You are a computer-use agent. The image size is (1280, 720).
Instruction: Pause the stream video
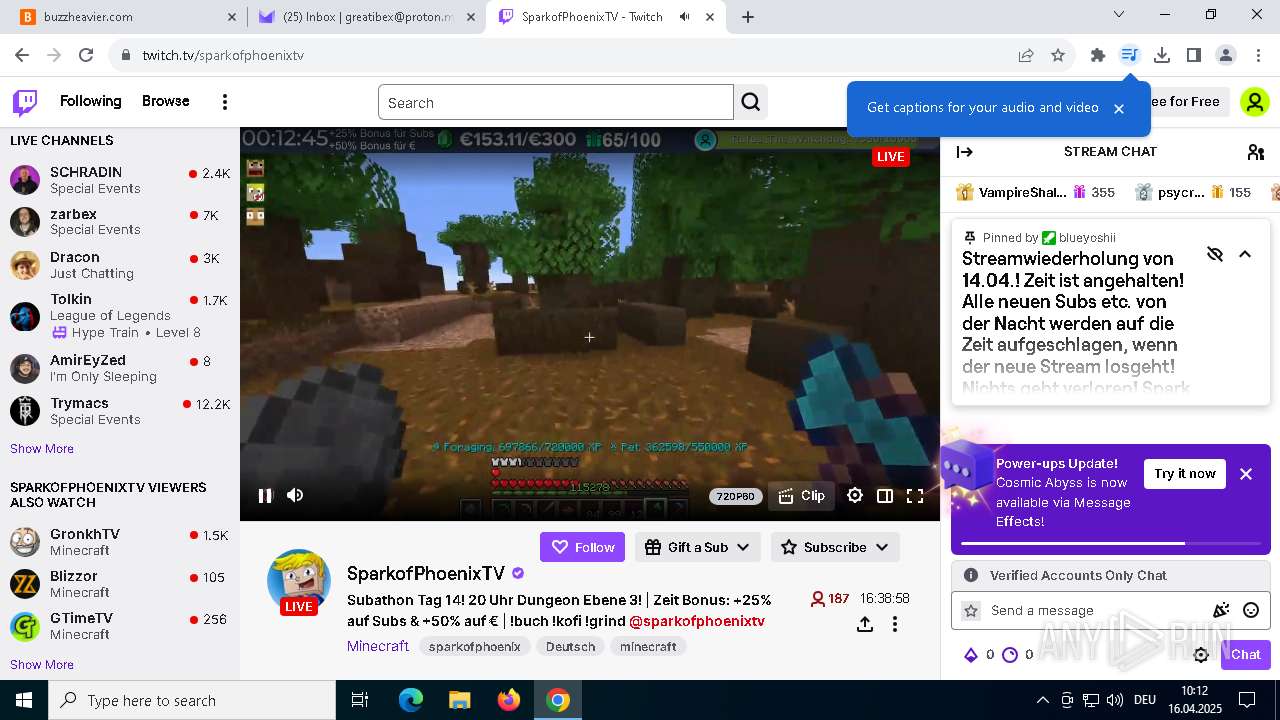pos(265,495)
